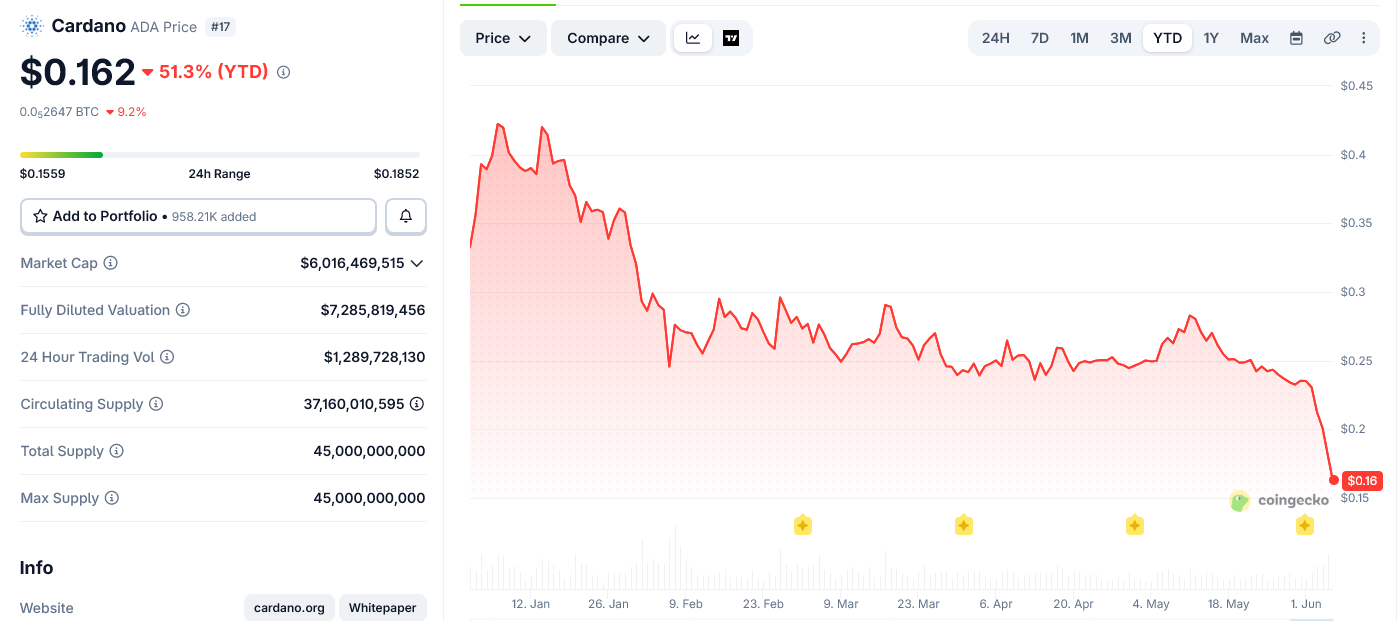Open the Price dropdown
The image size is (1400, 621).
coord(503,38)
